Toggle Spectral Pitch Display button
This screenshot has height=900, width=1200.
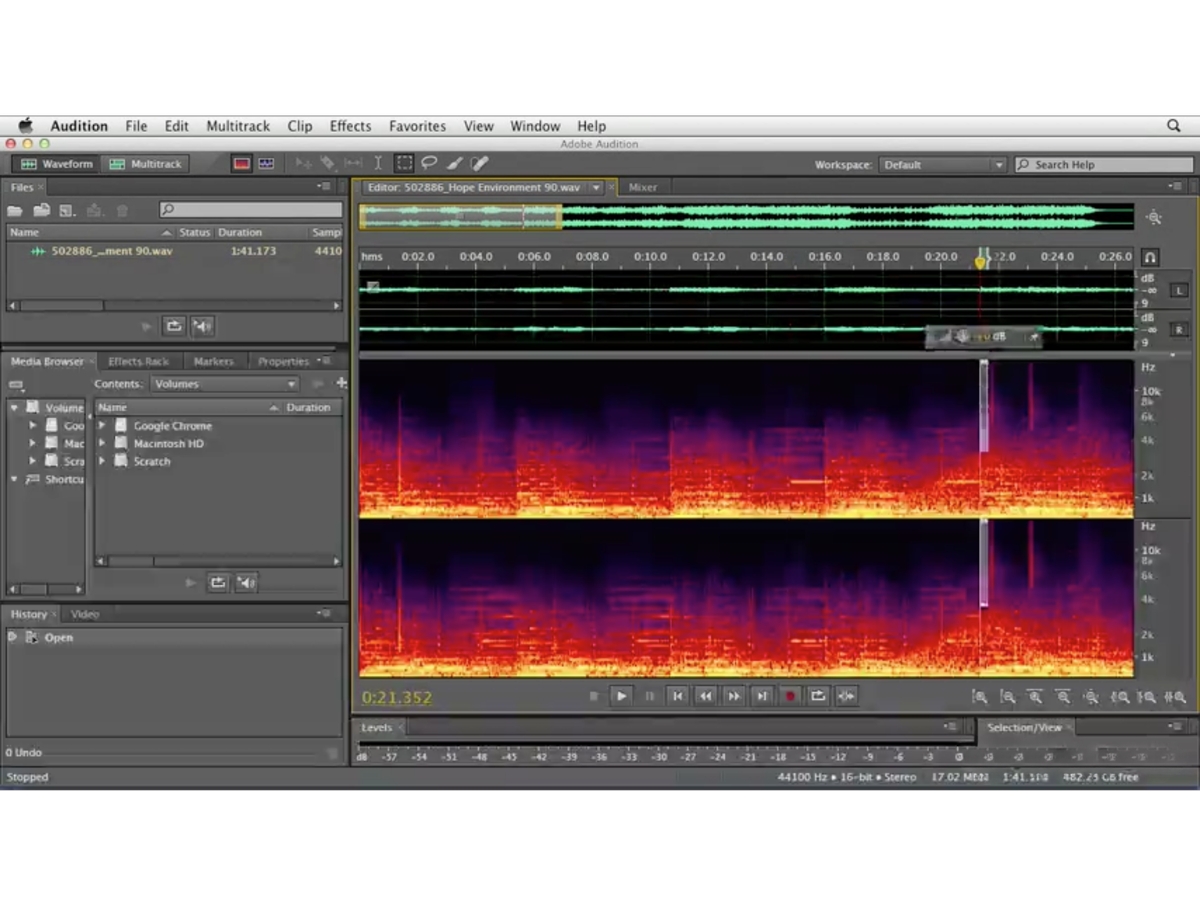(x=266, y=163)
